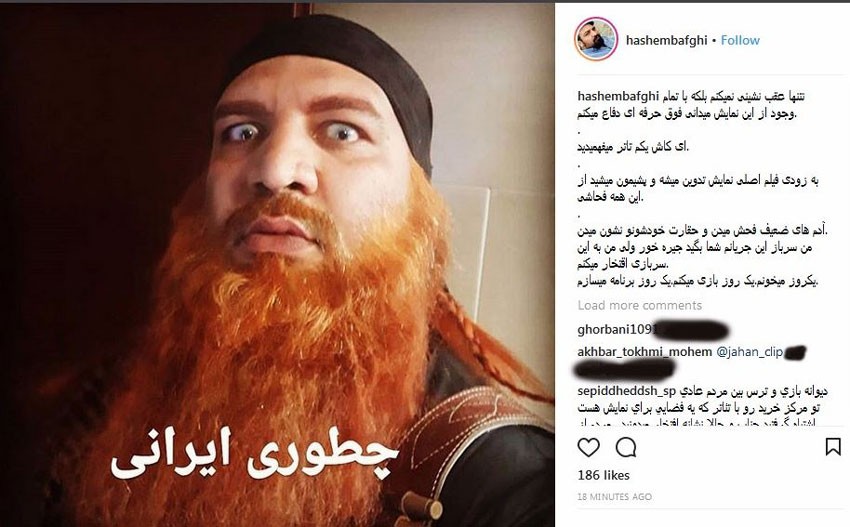Image resolution: width=850 pixels, height=527 pixels.
Task: Like the post with heart icon
Action: [x=588, y=447]
